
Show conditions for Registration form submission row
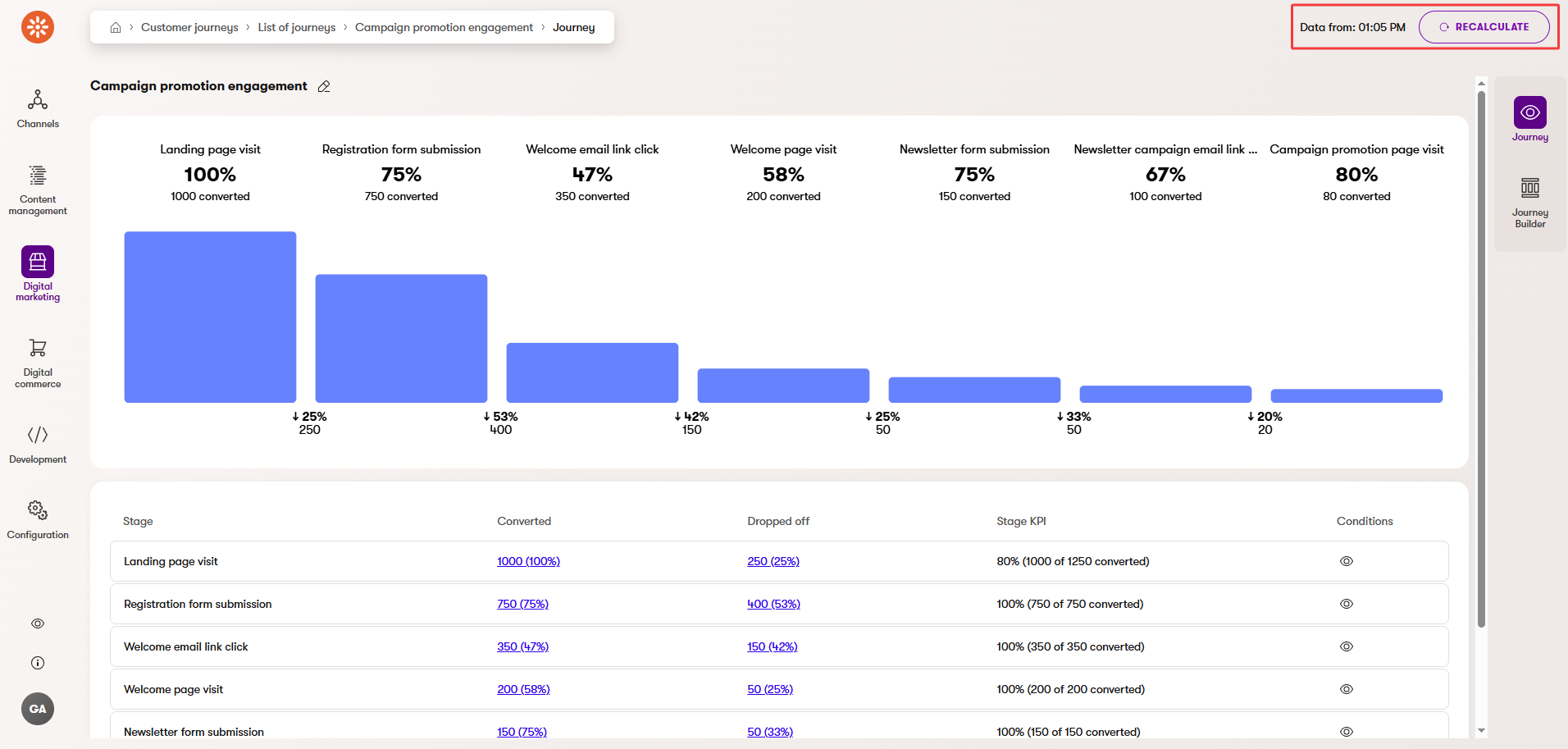coord(1346,604)
